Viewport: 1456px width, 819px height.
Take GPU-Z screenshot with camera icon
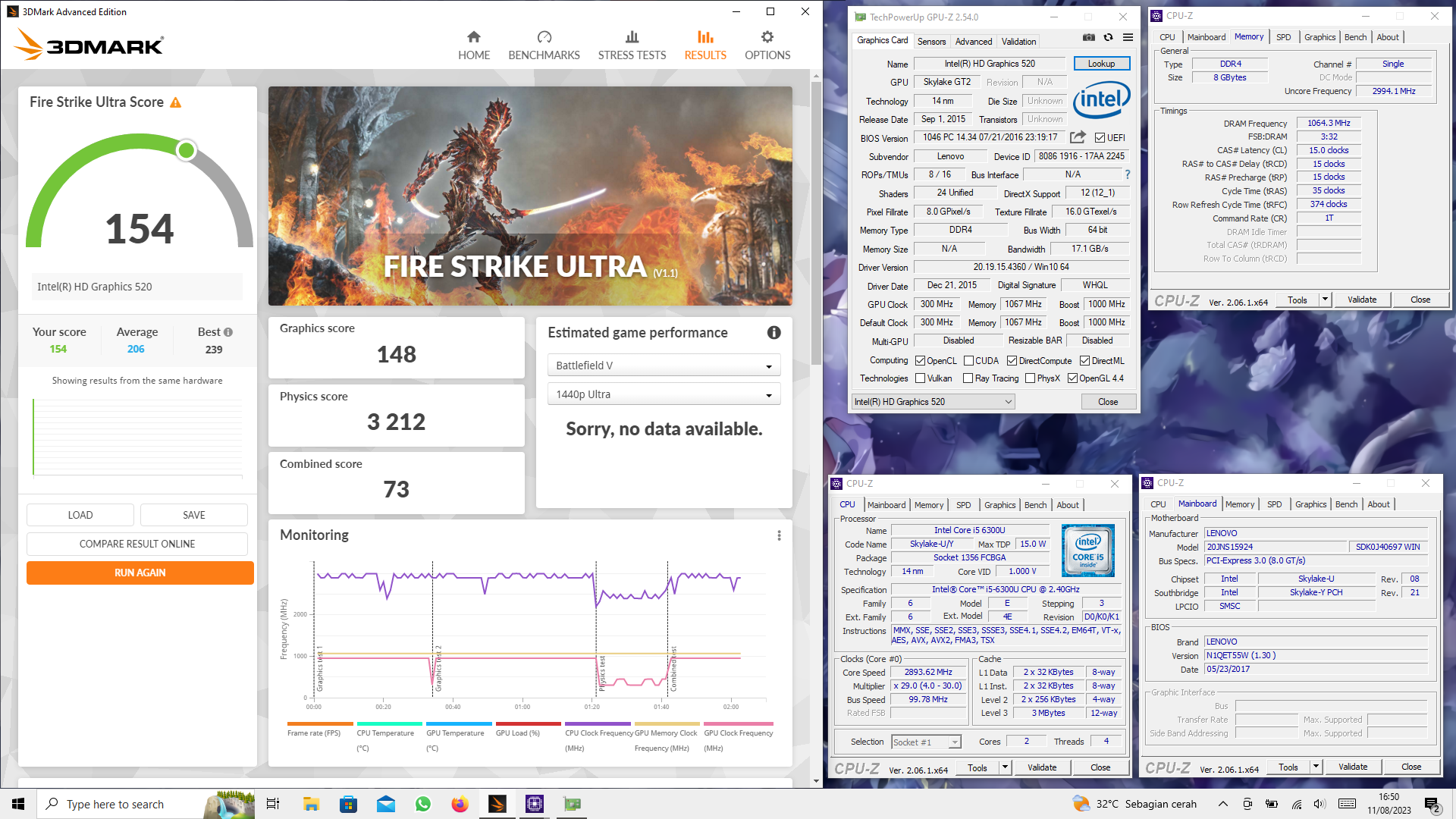coord(1088,37)
